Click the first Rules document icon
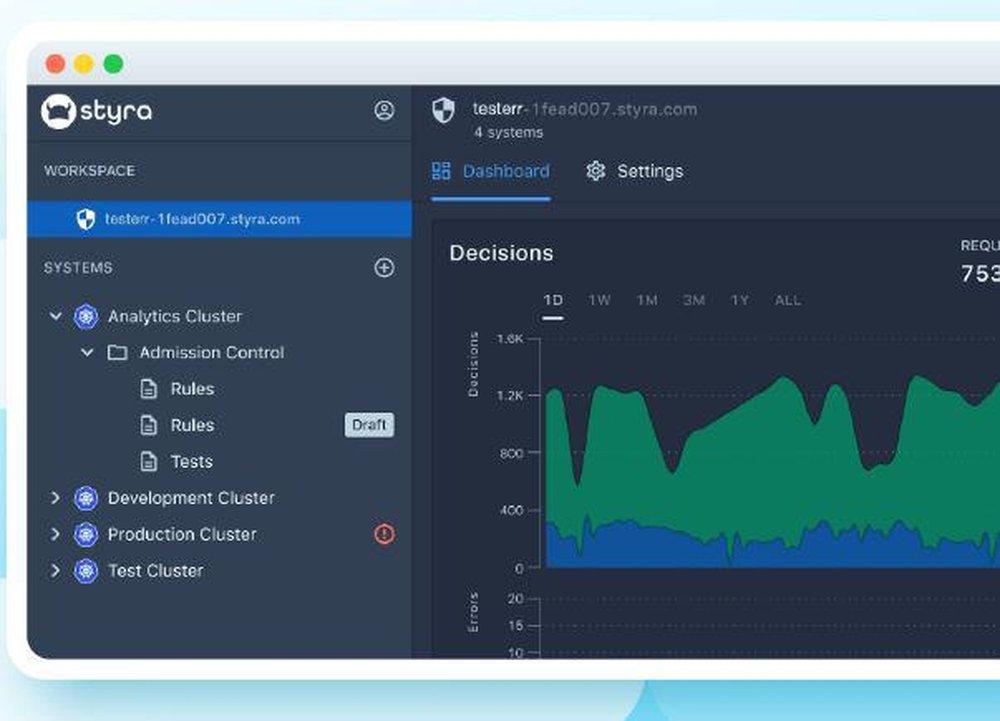Image resolution: width=1000 pixels, height=721 pixels. (x=149, y=389)
